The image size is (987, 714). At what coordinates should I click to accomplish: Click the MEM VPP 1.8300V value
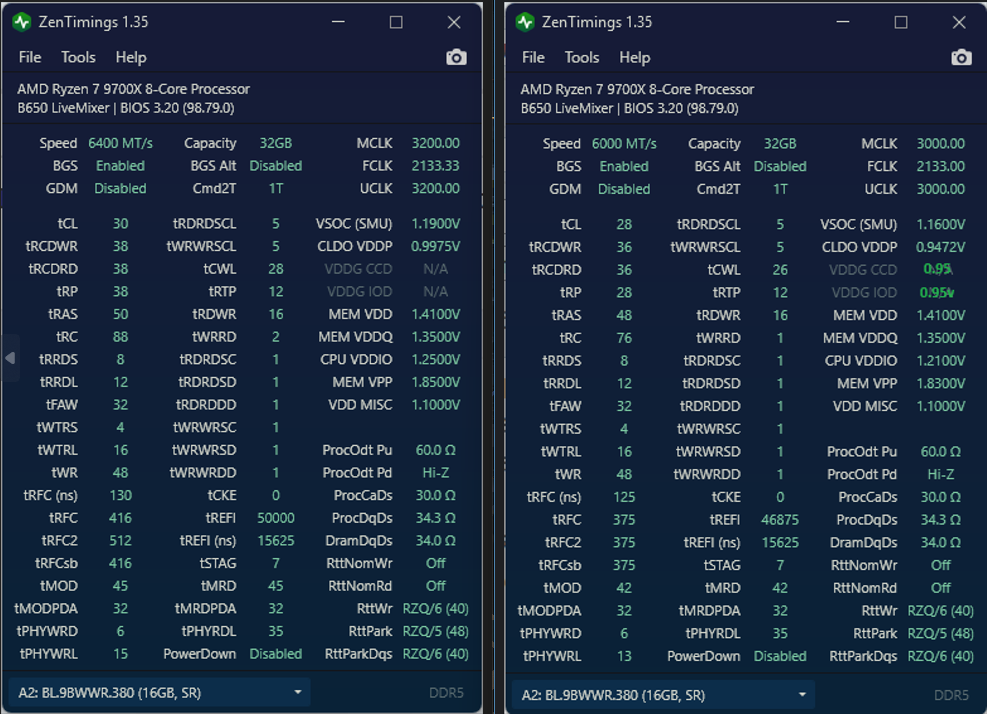click(940, 383)
